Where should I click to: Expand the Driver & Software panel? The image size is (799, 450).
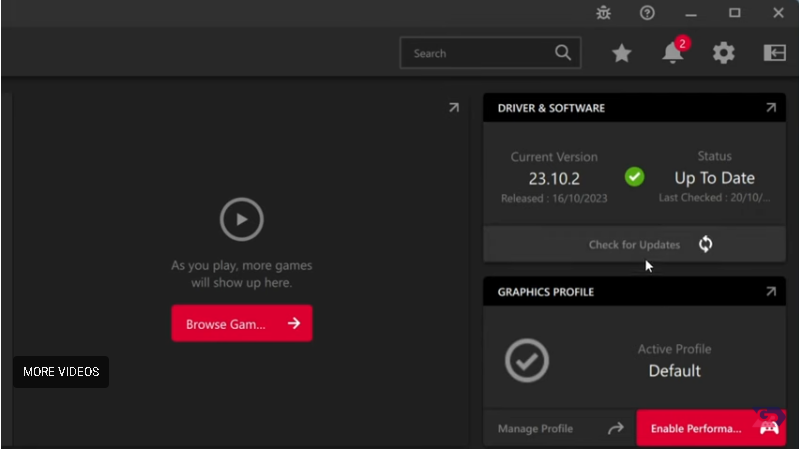[771, 108]
